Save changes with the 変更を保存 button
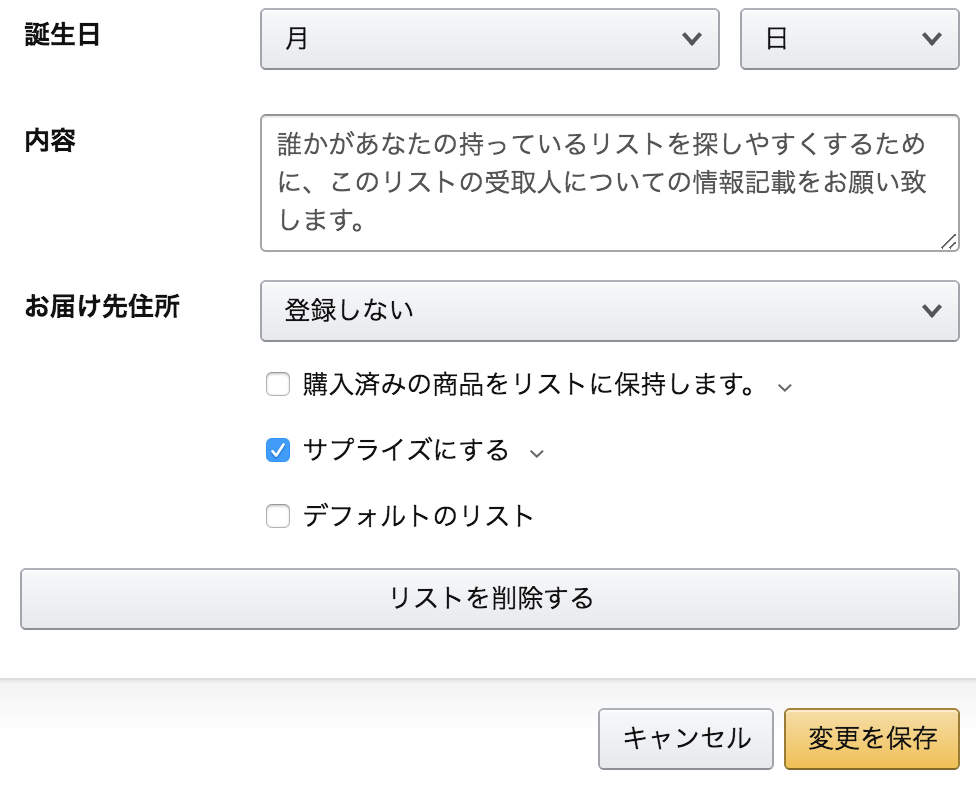This screenshot has height=788, width=976. point(872,739)
